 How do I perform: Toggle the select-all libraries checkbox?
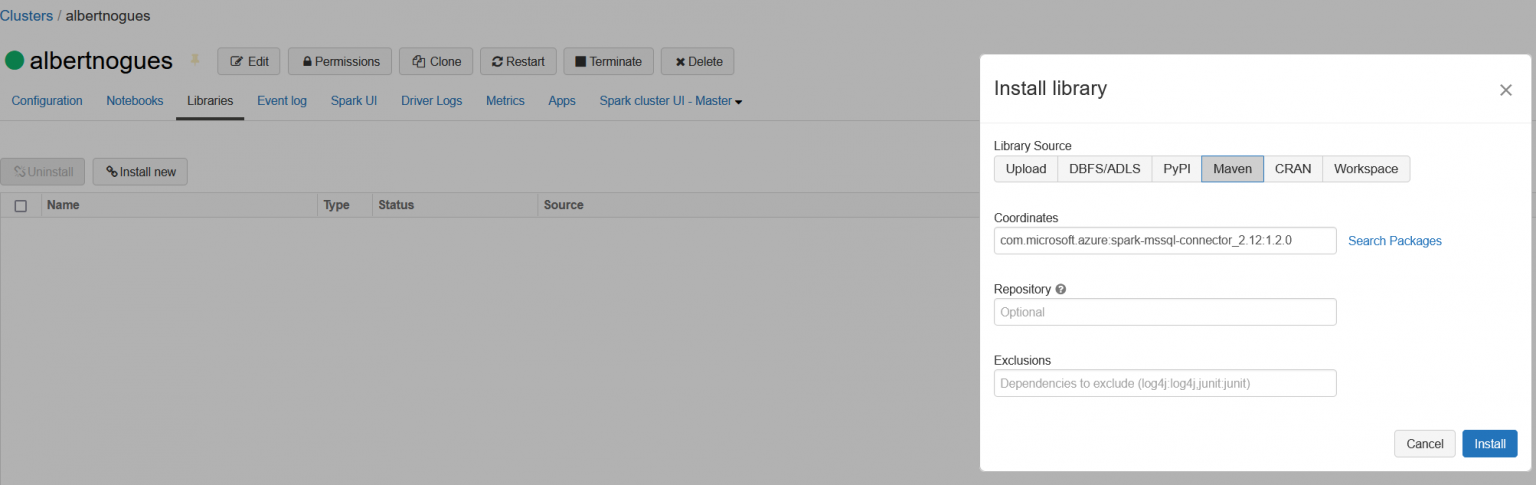[x=21, y=205]
